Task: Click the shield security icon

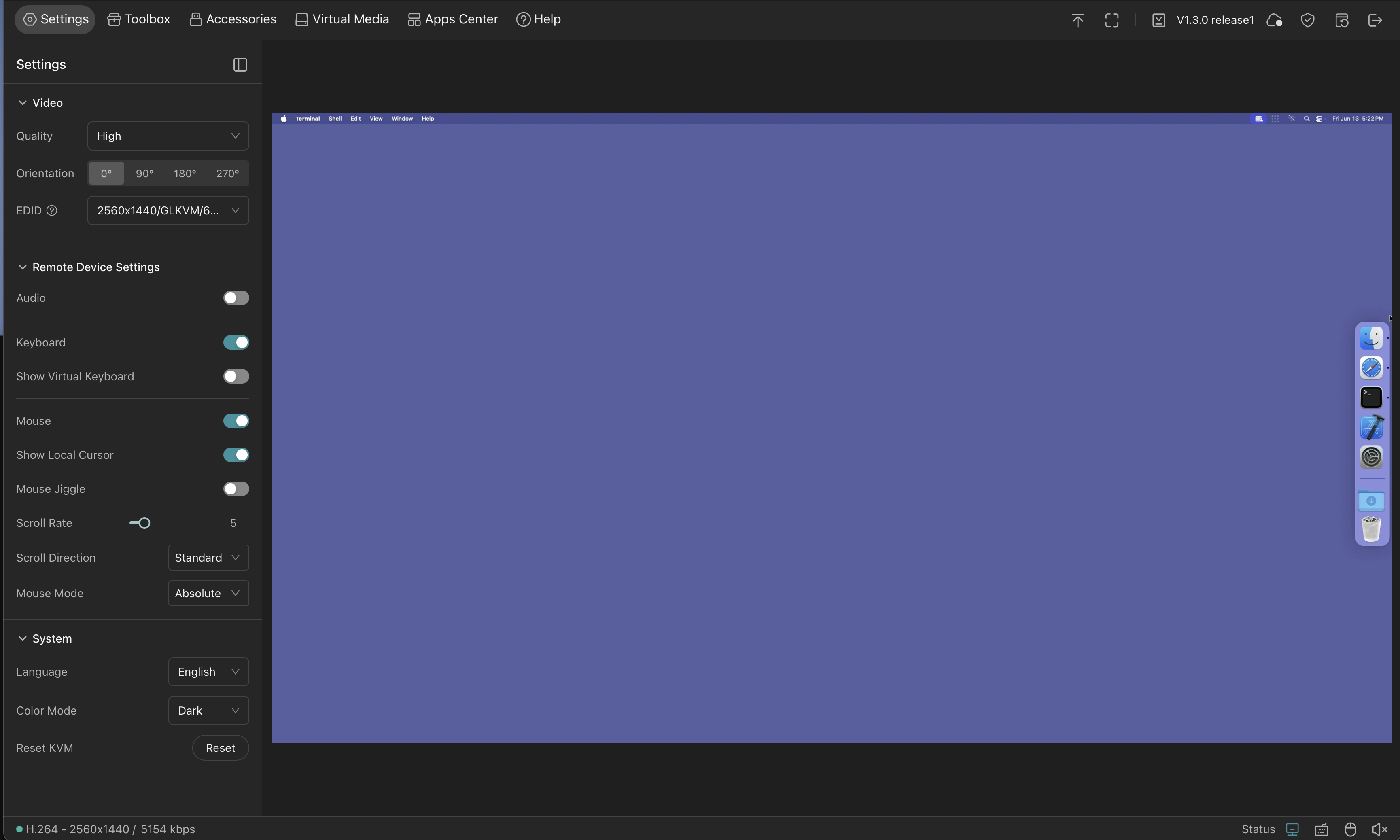Action: click(1307, 20)
